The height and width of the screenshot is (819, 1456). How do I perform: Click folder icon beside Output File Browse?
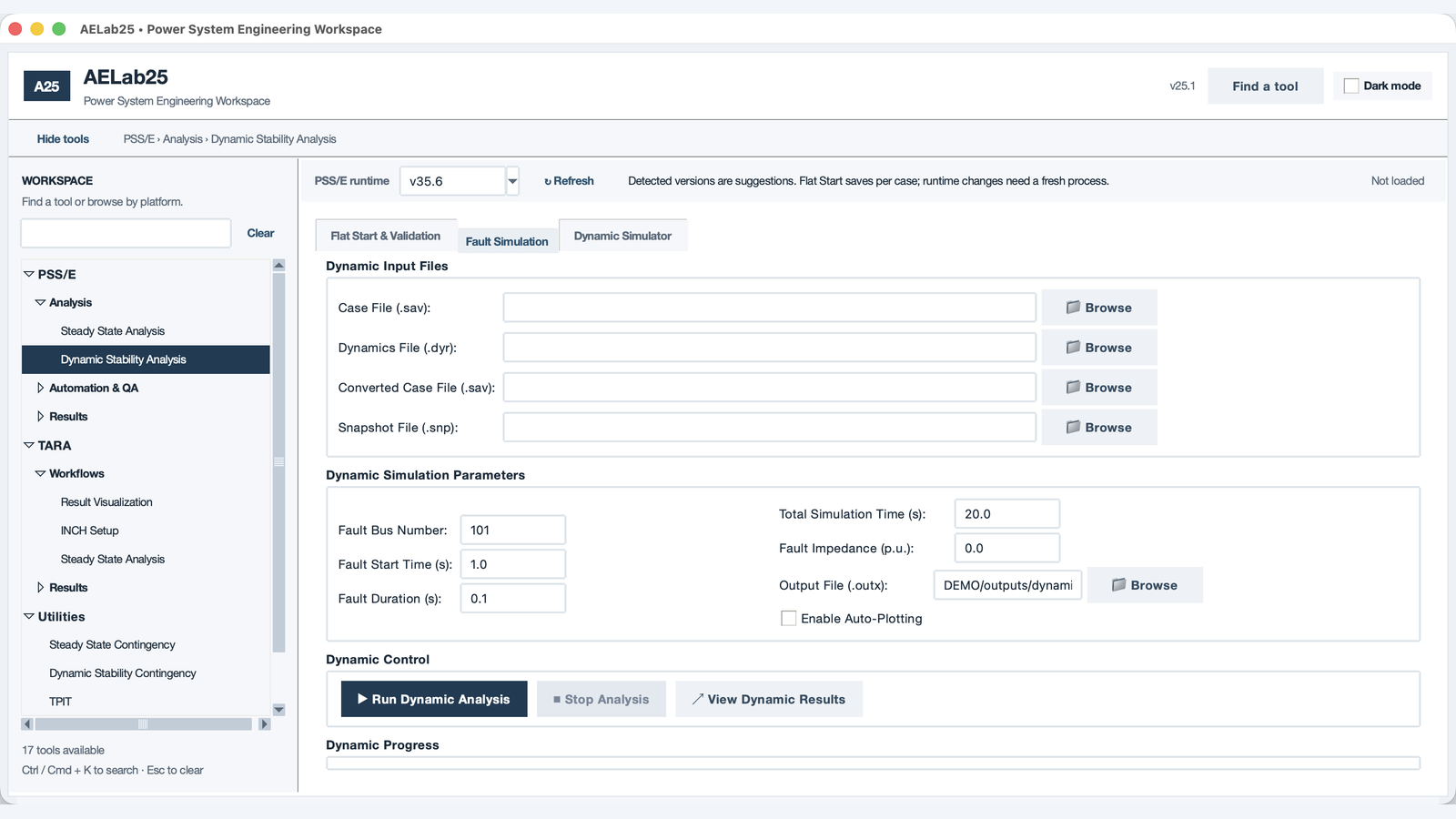(1118, 585)
